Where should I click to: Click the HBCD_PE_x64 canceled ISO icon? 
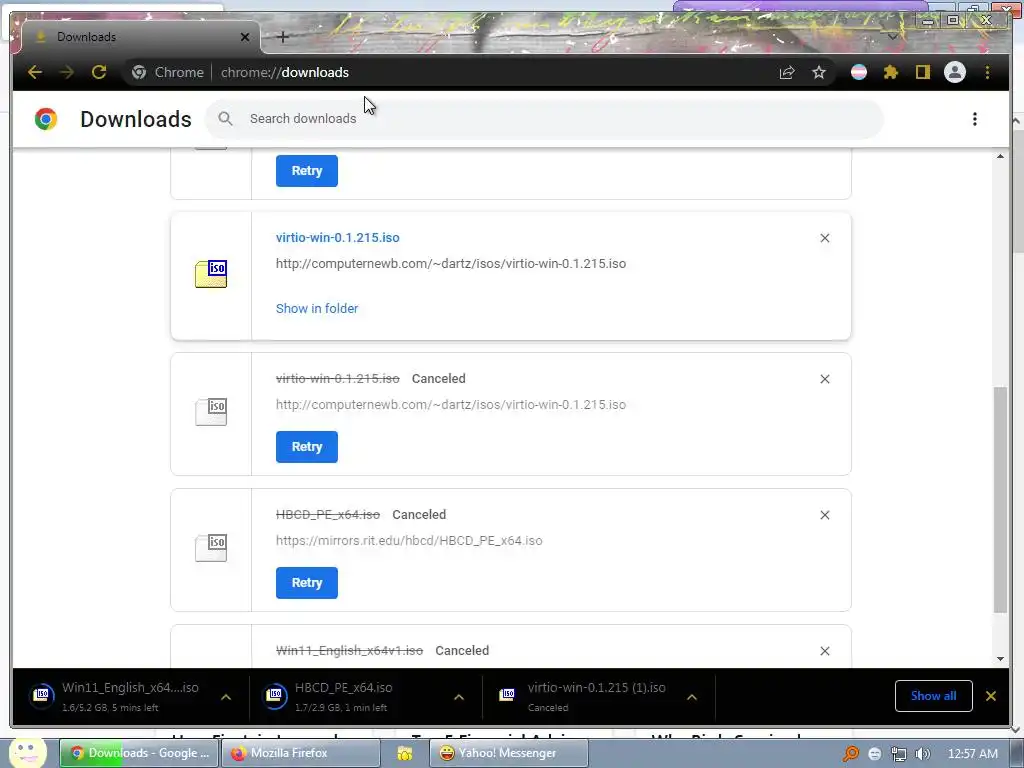[211, 548]
